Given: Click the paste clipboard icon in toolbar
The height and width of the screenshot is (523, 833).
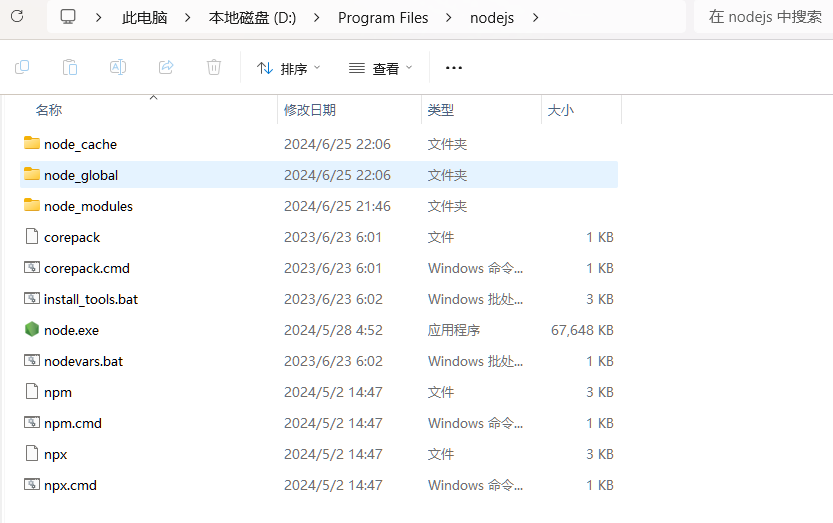Looking at the screenshot, I should coord(70,68).
